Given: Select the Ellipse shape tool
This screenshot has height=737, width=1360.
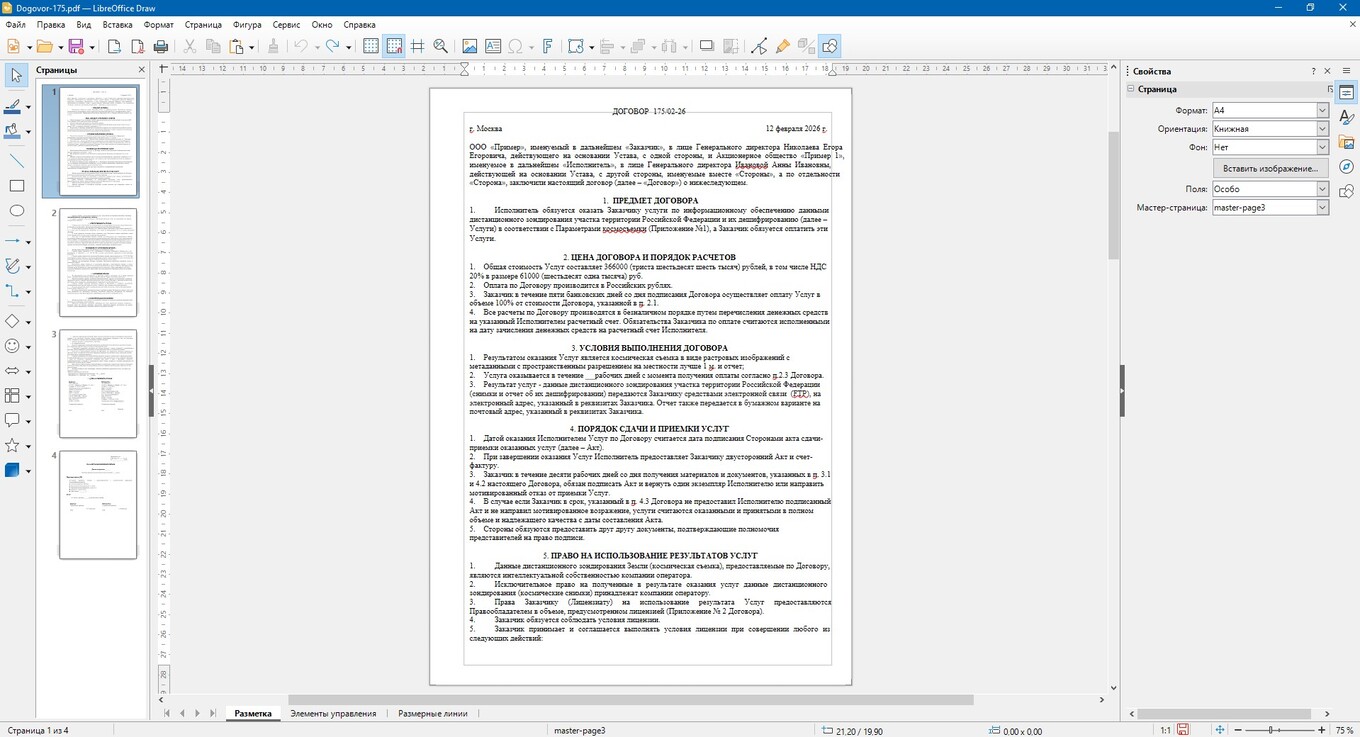Looking at the screenshot, I should (16, 211).
